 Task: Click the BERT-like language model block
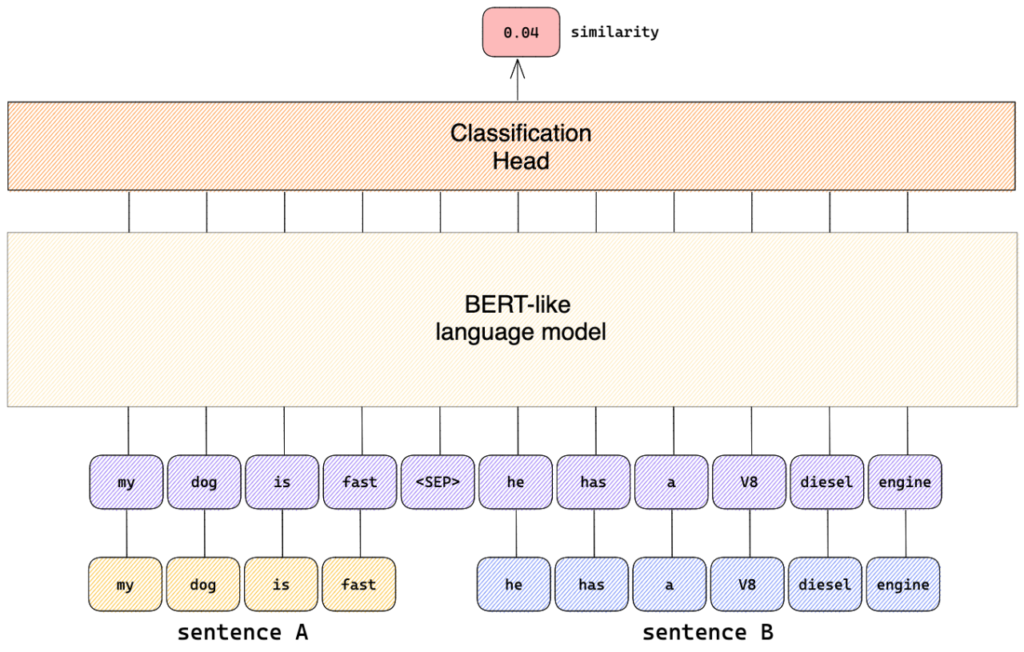(x=513, y=319)
